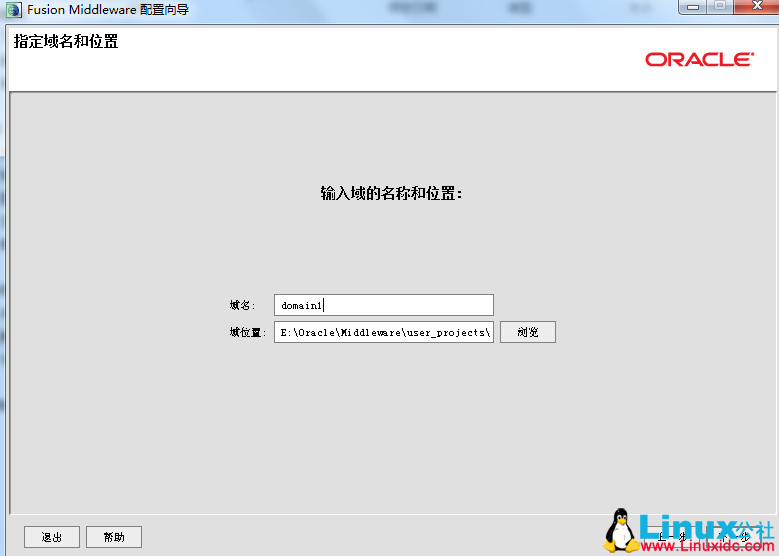Click the 退出 exit button
779x556 pixels.
tap(52, 537)
